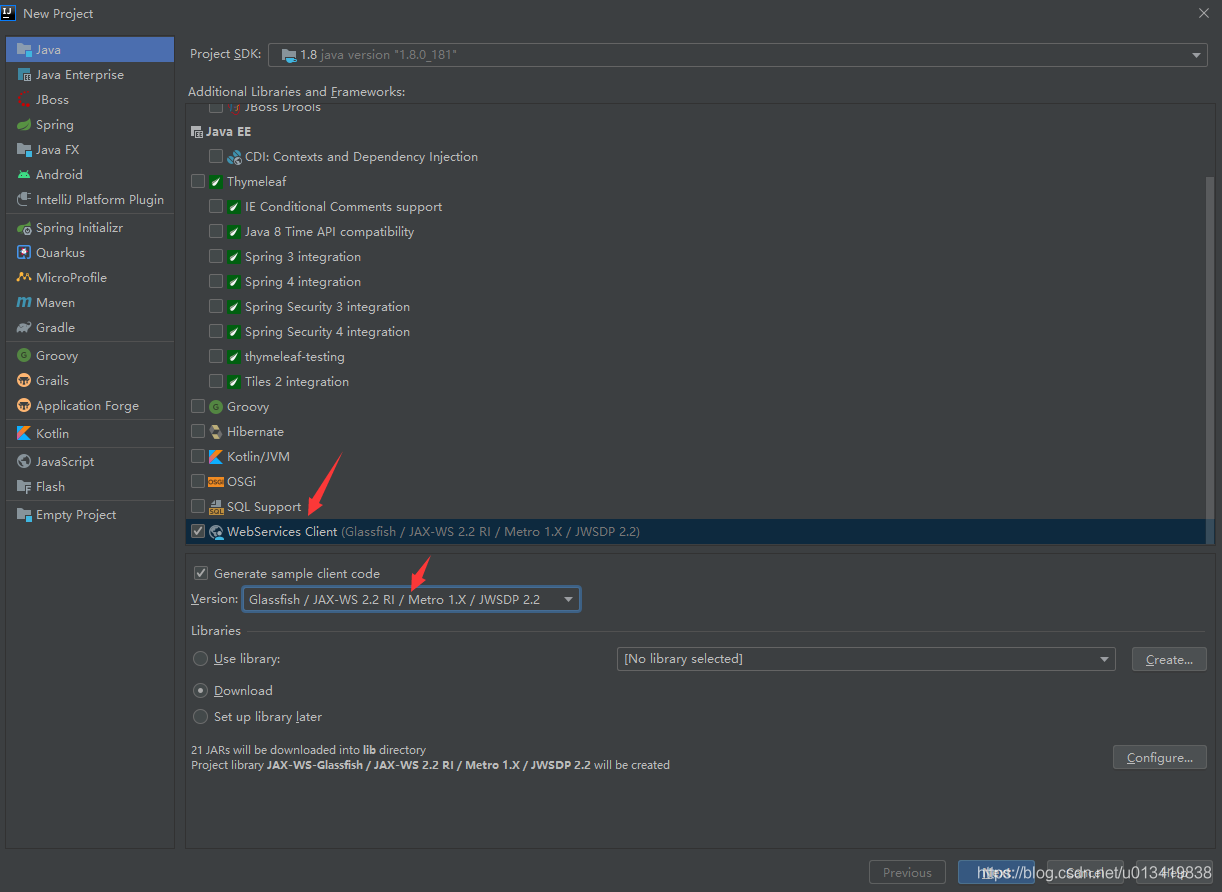
Task: Select Set up library later option
Action: (x=201, y=716)
